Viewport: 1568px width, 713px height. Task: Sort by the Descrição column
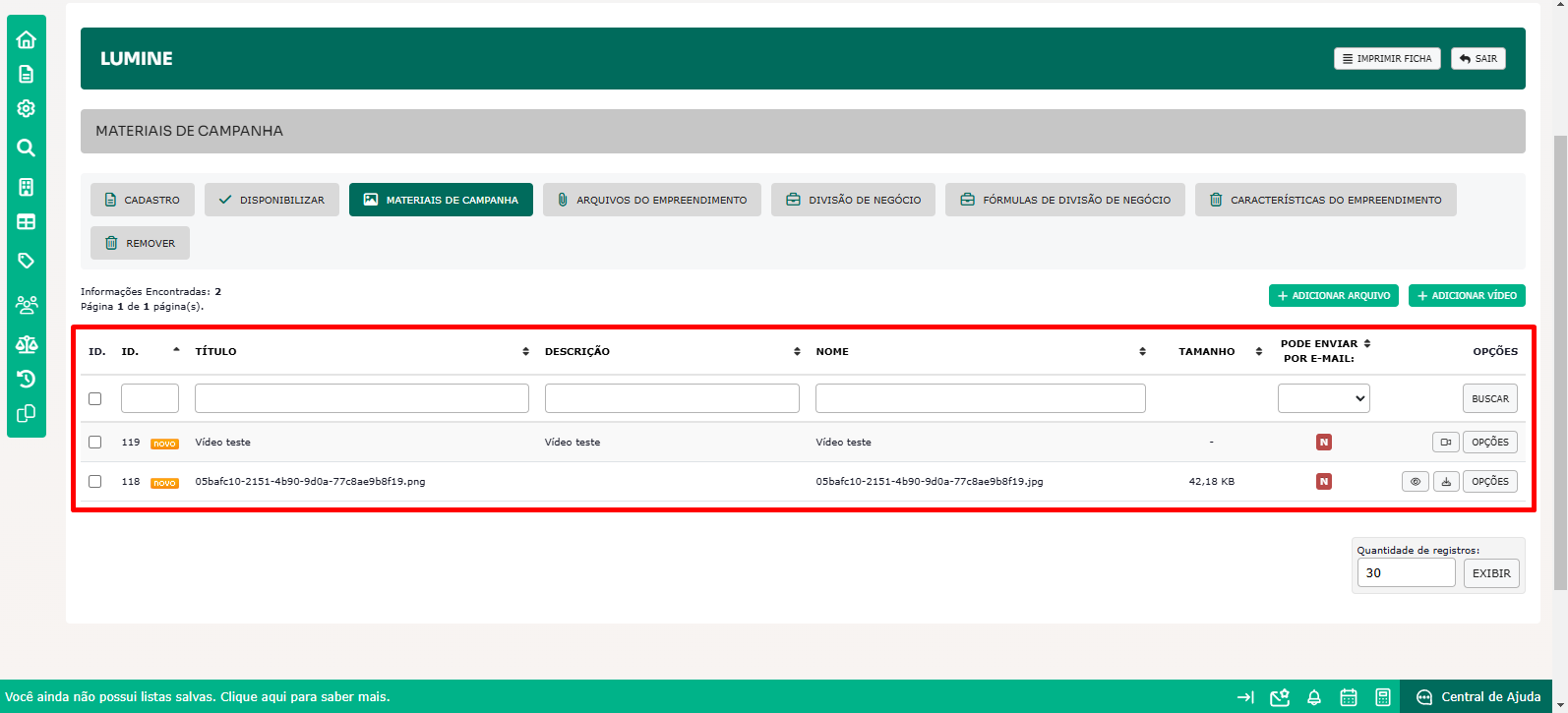[797, 351]
